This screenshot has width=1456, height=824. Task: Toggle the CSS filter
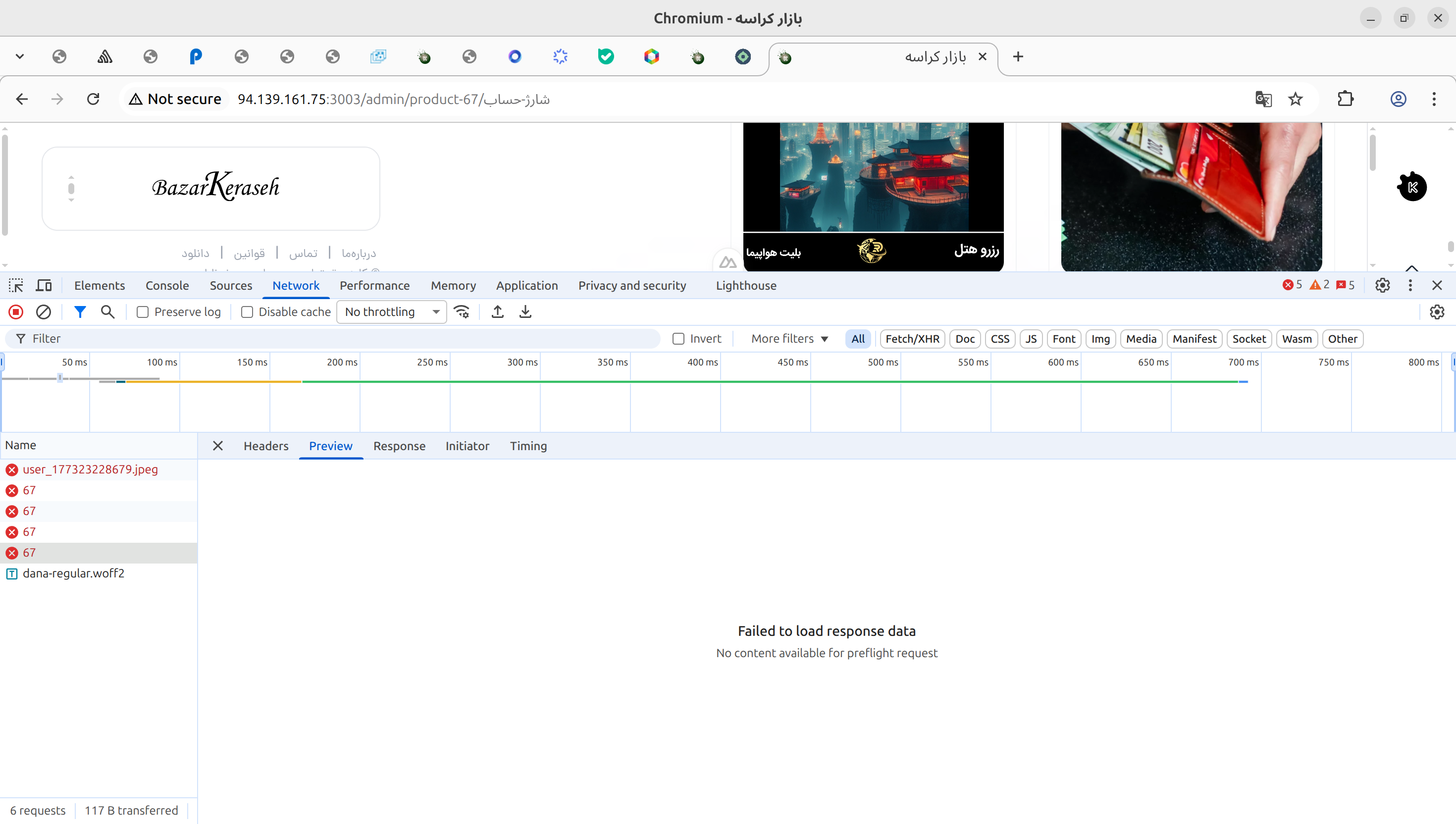tap(1000, 338)
